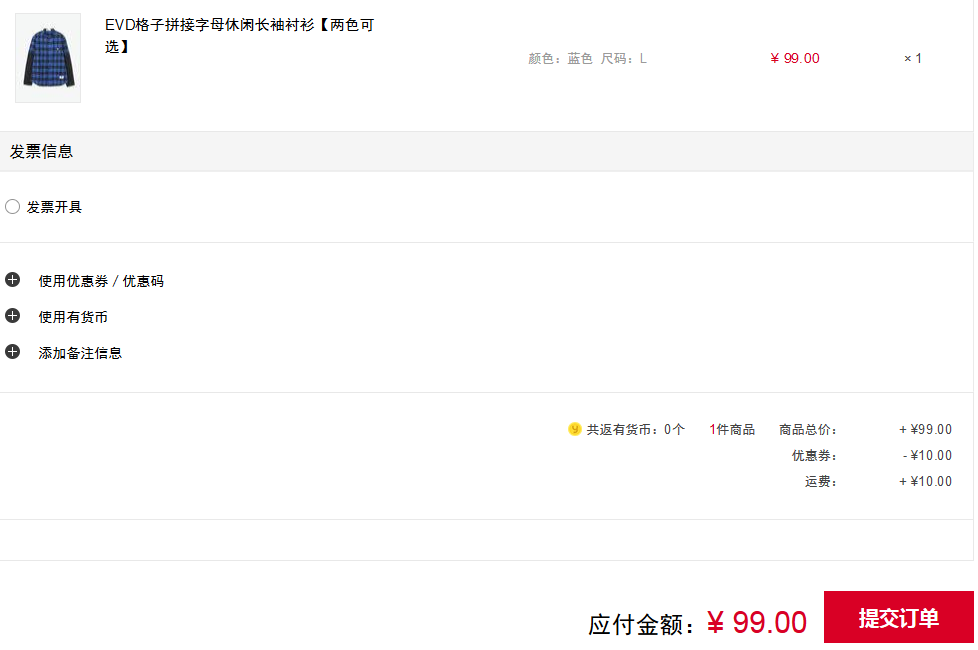Screen dimensions: 978x650
Task: Click the red ¥ 99.00 item price
Action: (795, 59)
